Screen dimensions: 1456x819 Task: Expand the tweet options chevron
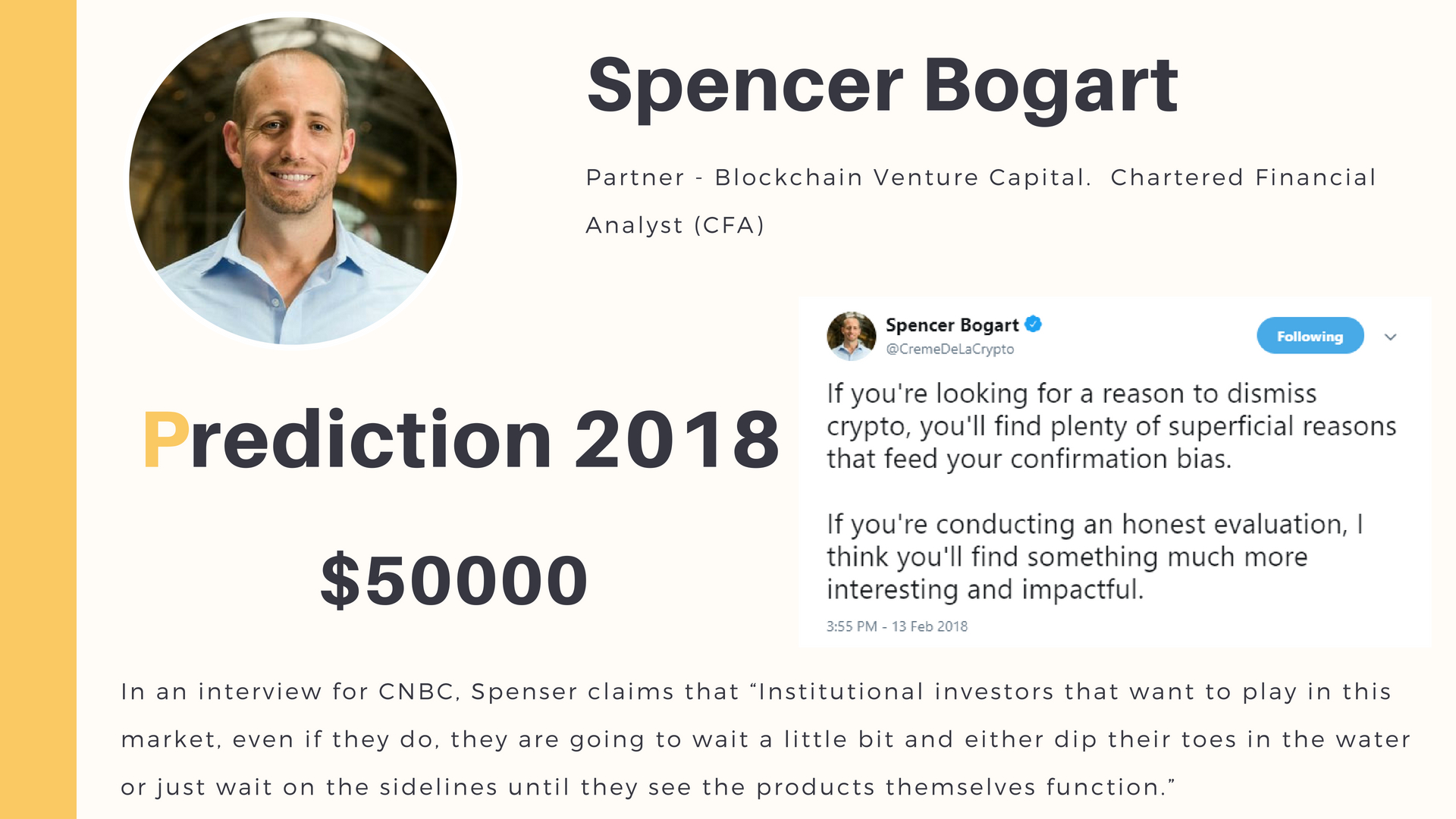tap(1390, 337)
